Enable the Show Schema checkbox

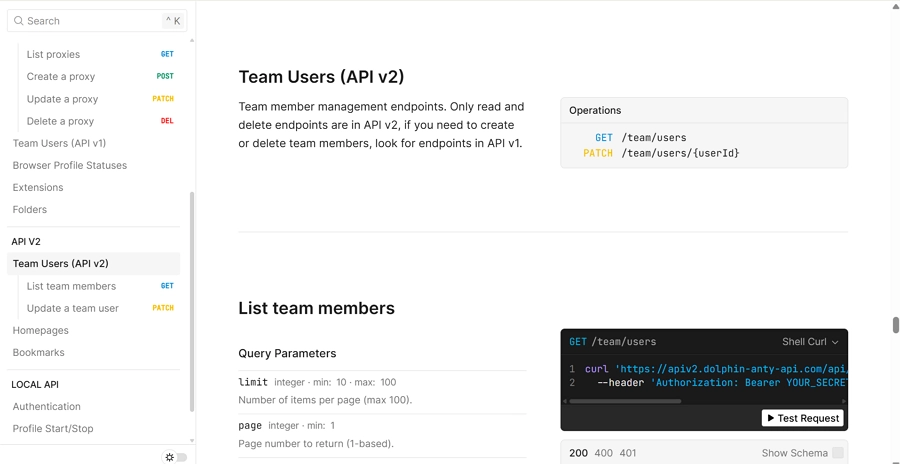(x=838, y=453)
